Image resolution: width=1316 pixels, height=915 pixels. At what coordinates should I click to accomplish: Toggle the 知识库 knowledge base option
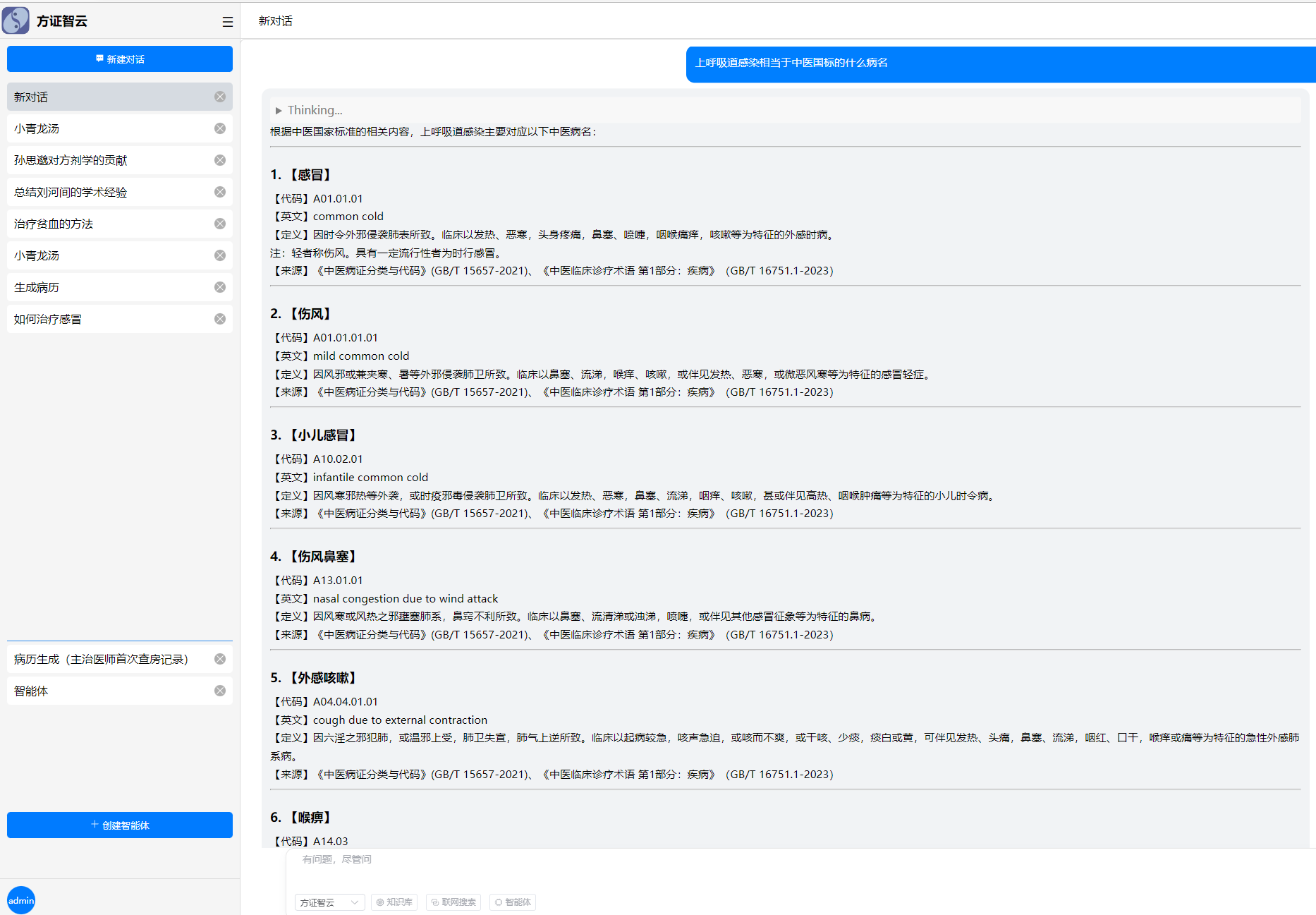[394, 902]
